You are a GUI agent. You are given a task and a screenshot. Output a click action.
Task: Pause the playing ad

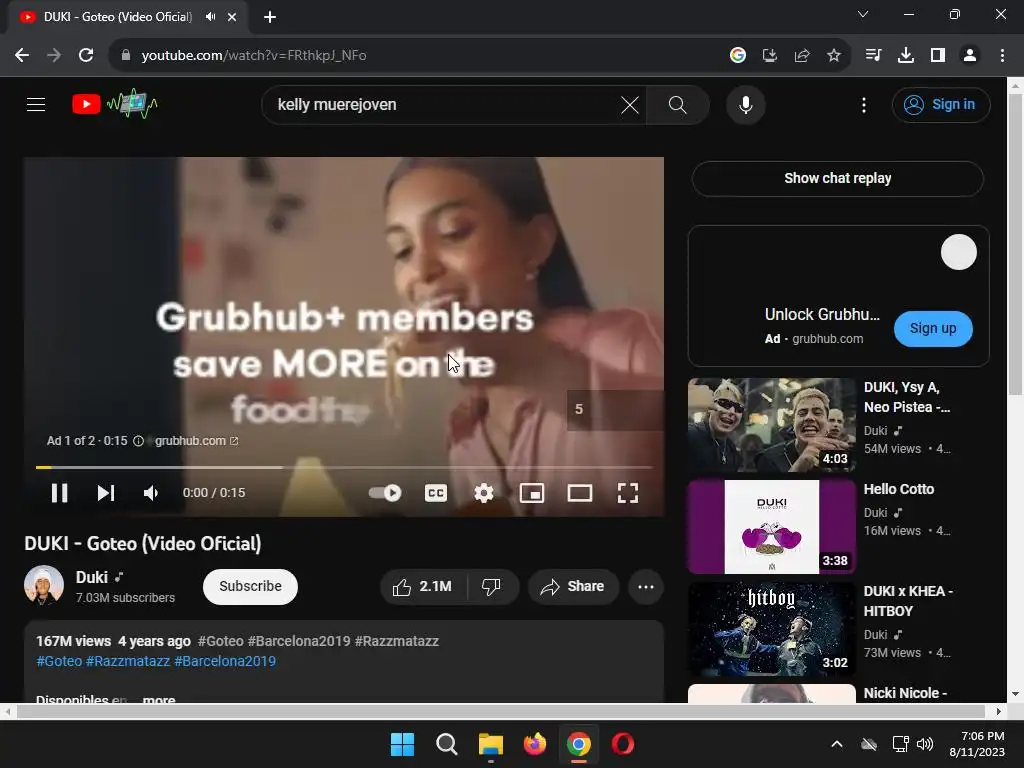point(59,493)
